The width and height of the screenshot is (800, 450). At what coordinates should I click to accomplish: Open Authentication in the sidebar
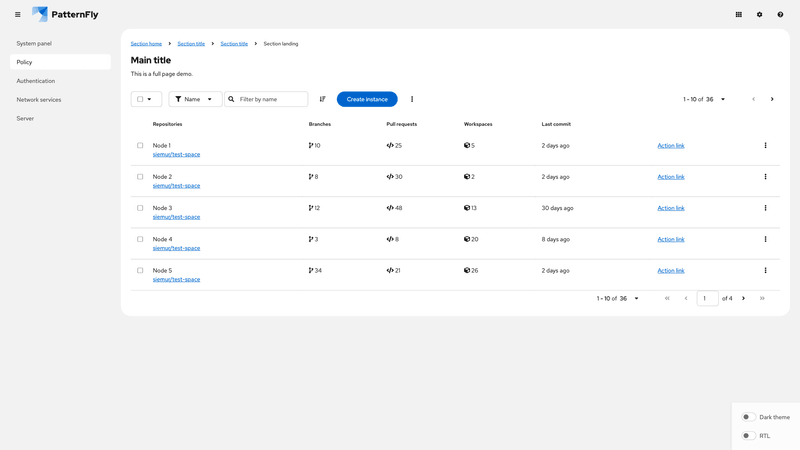[x=60, y=81]
